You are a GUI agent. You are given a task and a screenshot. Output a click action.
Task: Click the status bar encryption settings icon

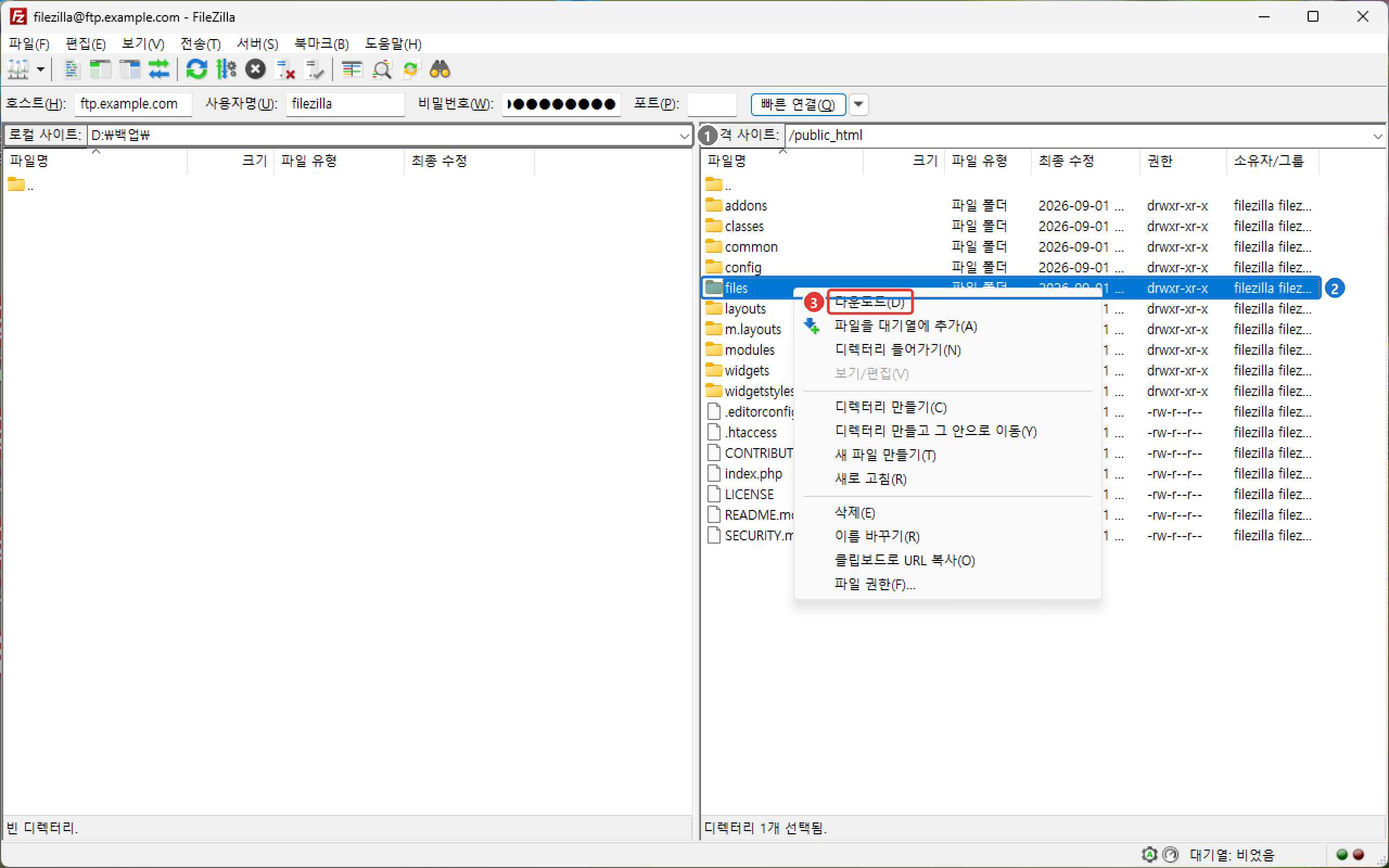click(x=1150, y=854)
